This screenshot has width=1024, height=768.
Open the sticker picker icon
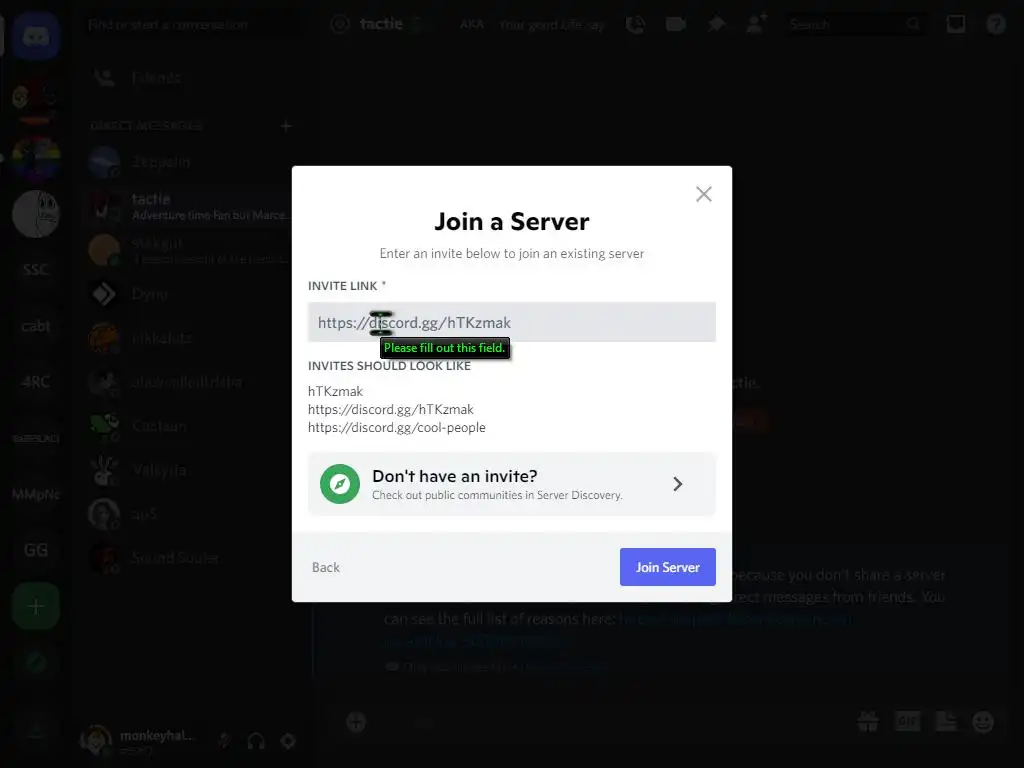pyautogui.click(x=946, y=722)
